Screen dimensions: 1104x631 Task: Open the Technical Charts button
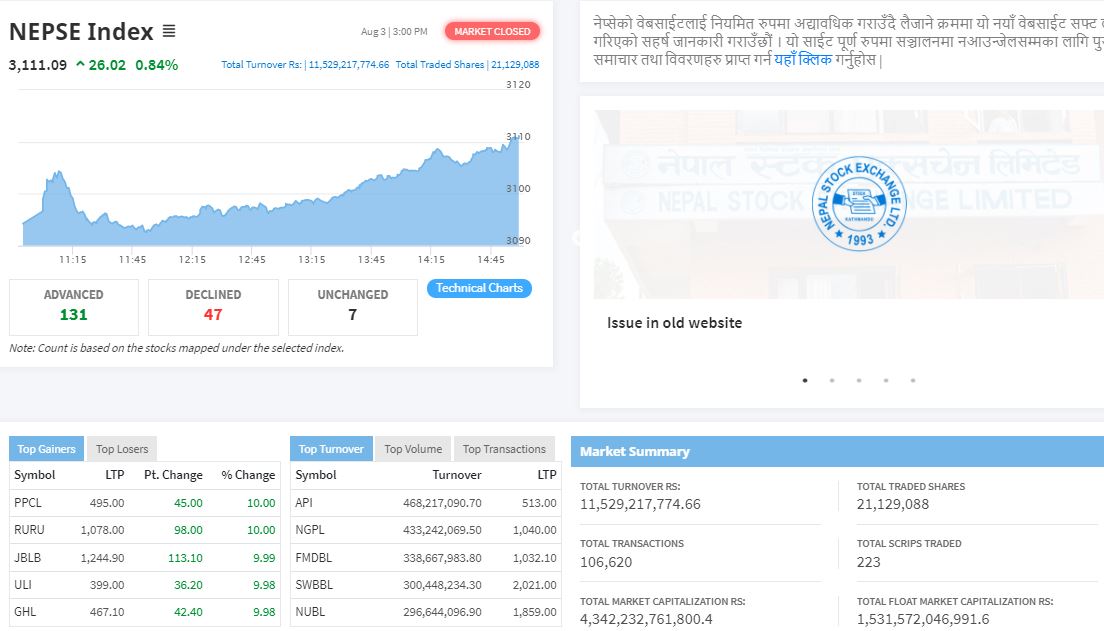pos(479,288)
